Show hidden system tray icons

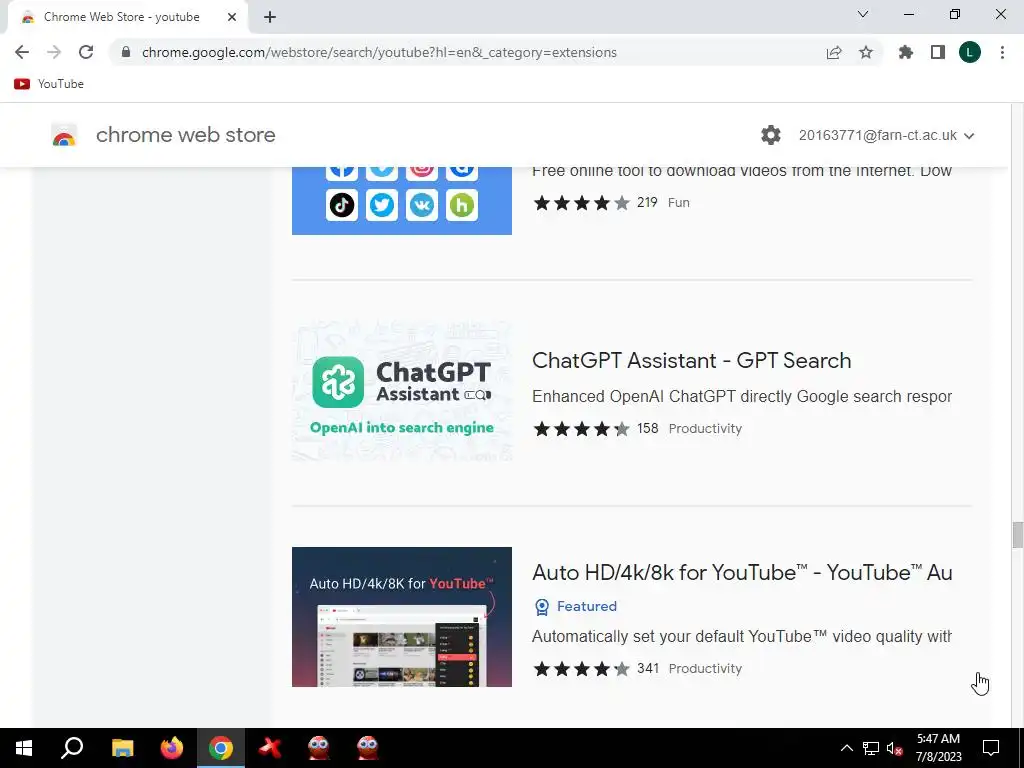[846, 748]
